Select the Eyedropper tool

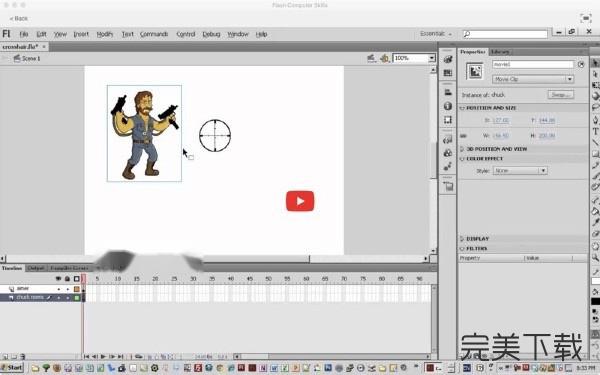[x=596, y=222]
